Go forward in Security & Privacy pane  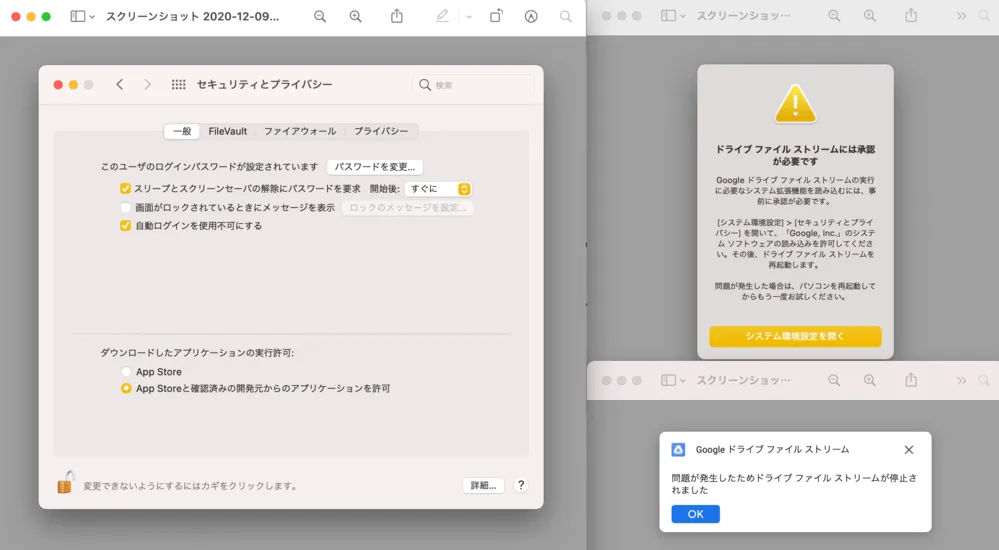(x=147, y=84)
